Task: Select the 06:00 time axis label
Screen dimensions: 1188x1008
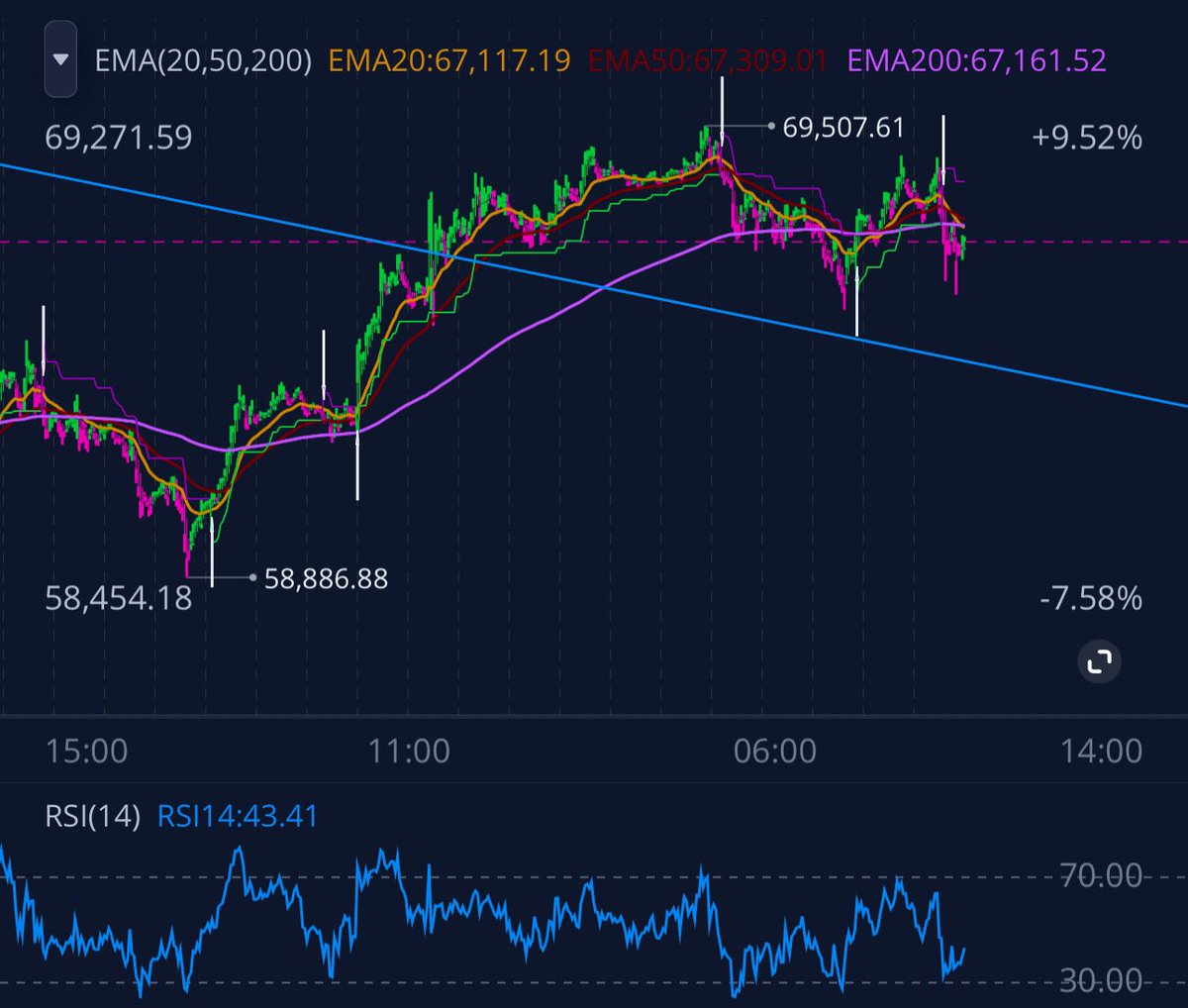Action: (x=775, y=751)
